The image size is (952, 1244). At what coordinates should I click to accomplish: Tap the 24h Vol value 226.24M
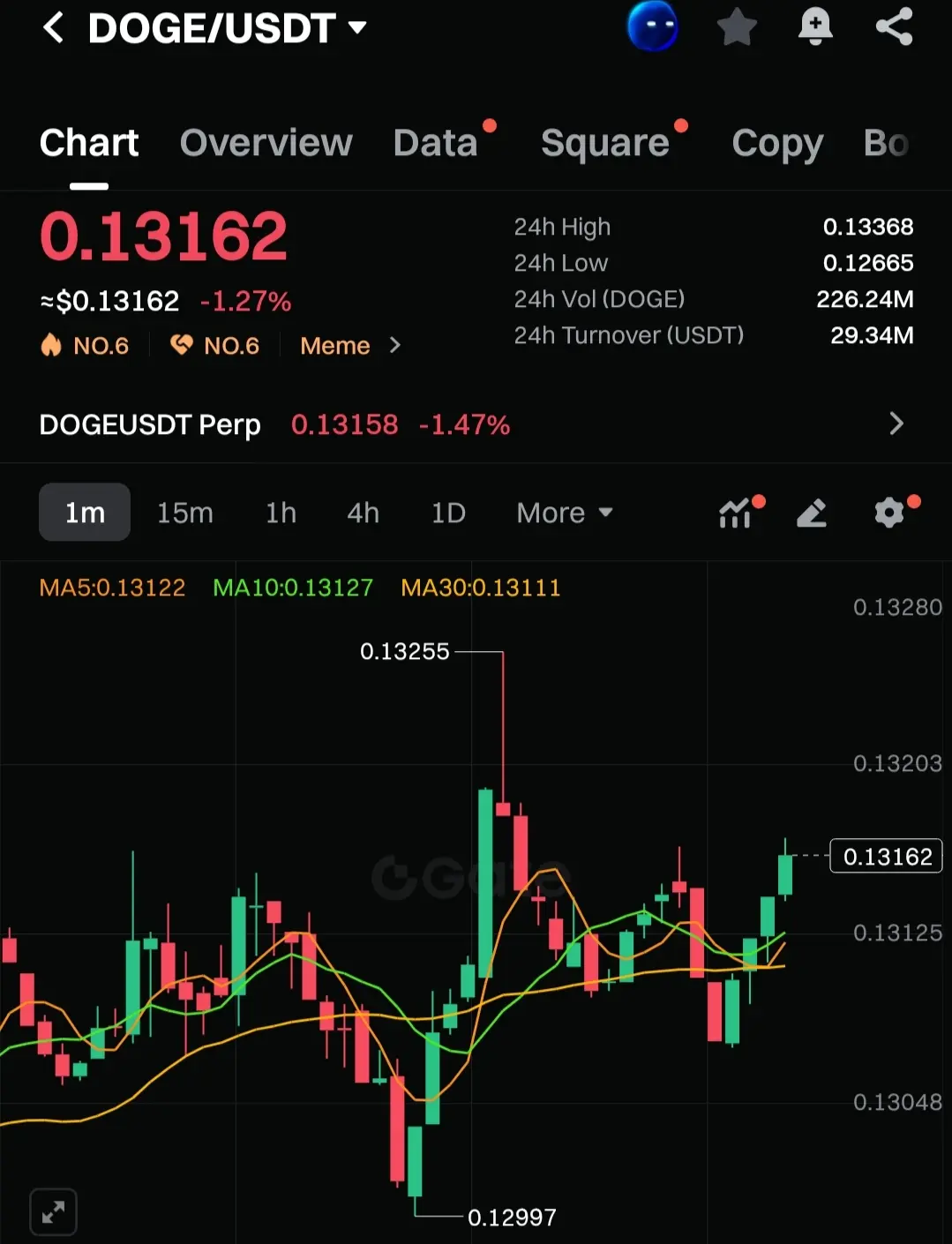[865, 299]
